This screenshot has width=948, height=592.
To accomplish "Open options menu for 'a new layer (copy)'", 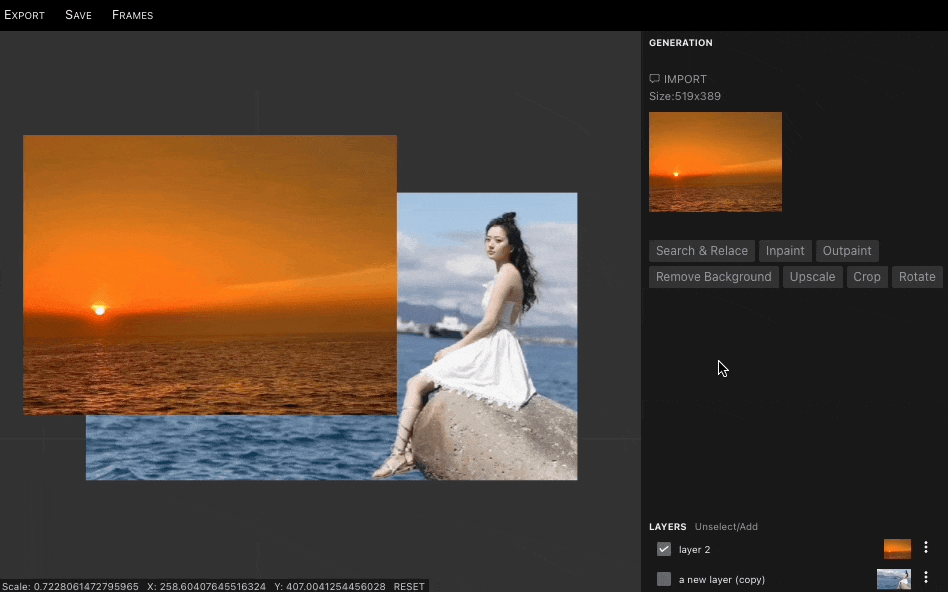I will [926, 578].
